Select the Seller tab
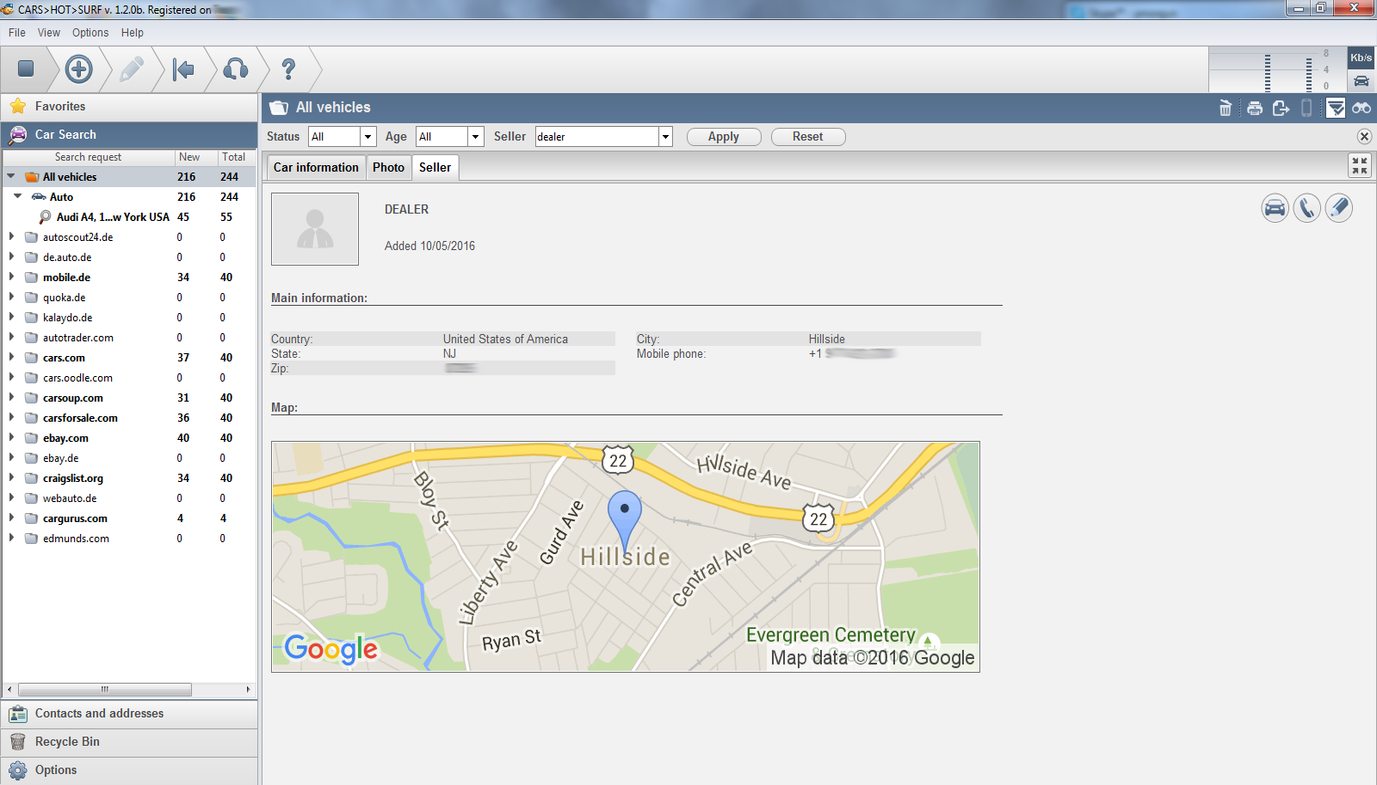Image resolution: width=1377 pixels, height=785 pixels. (435, 167)
